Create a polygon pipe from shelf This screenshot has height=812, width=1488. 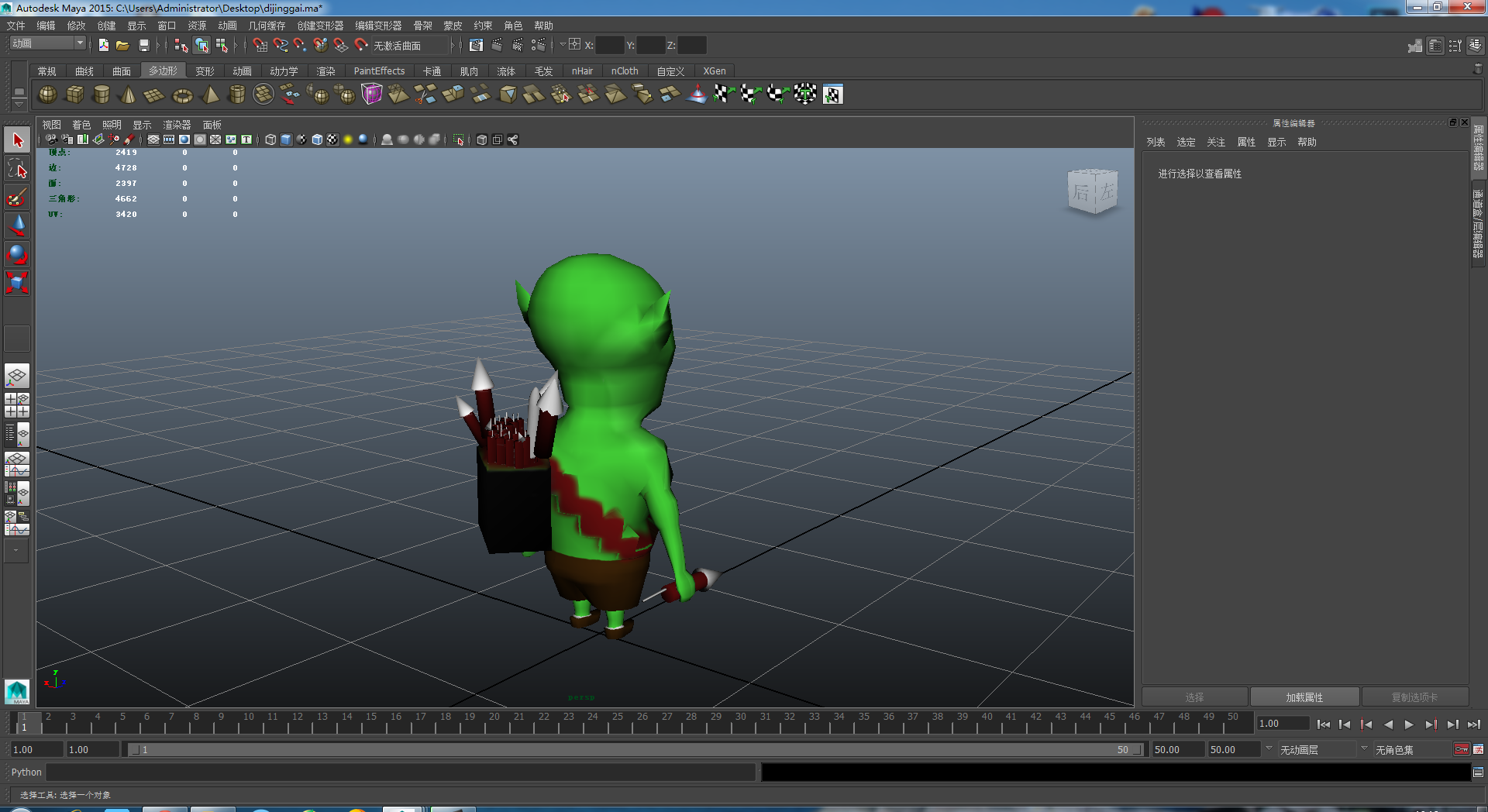tap(236, 95)
